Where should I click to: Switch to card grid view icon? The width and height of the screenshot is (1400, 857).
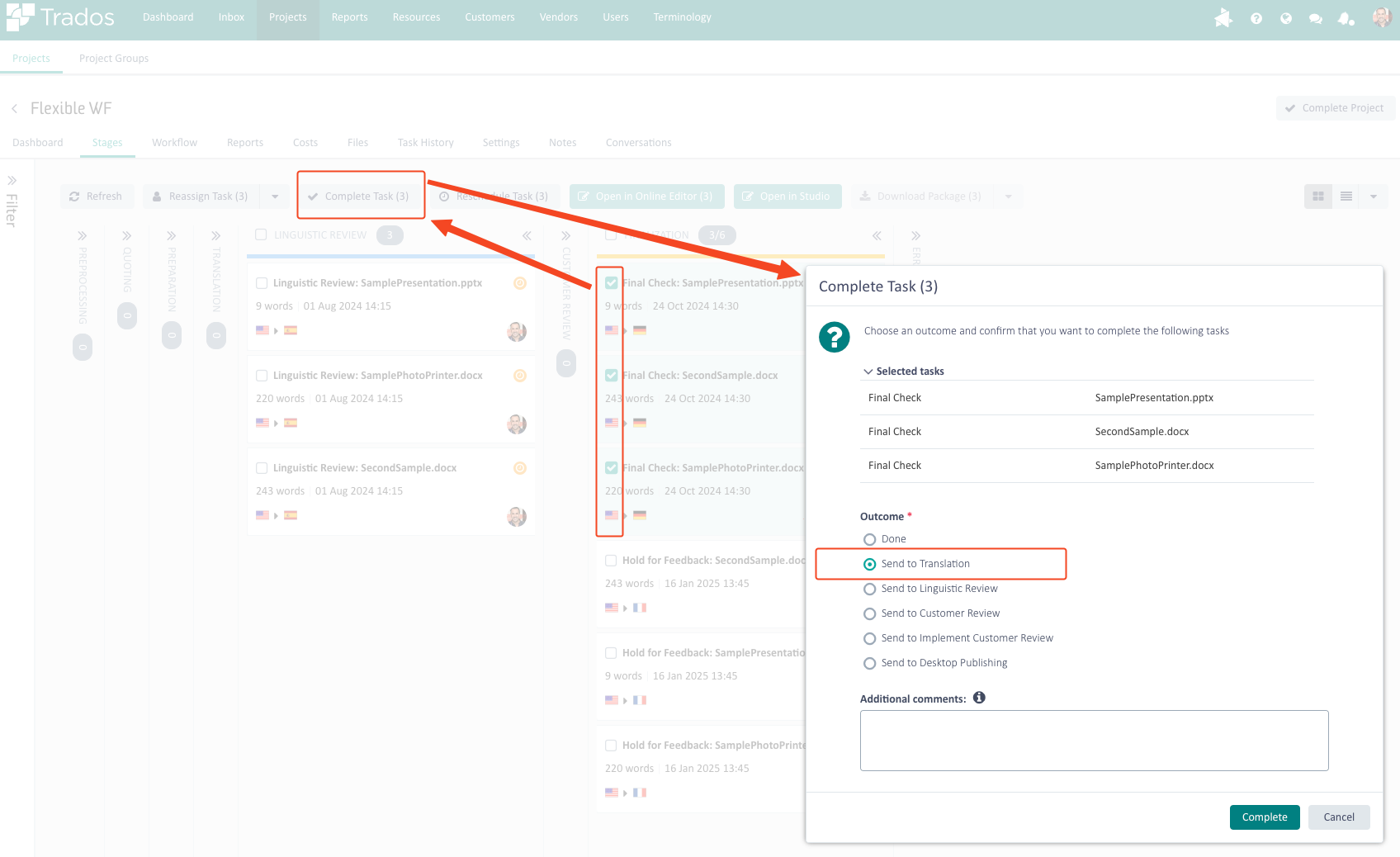[x=1318, y=196]
